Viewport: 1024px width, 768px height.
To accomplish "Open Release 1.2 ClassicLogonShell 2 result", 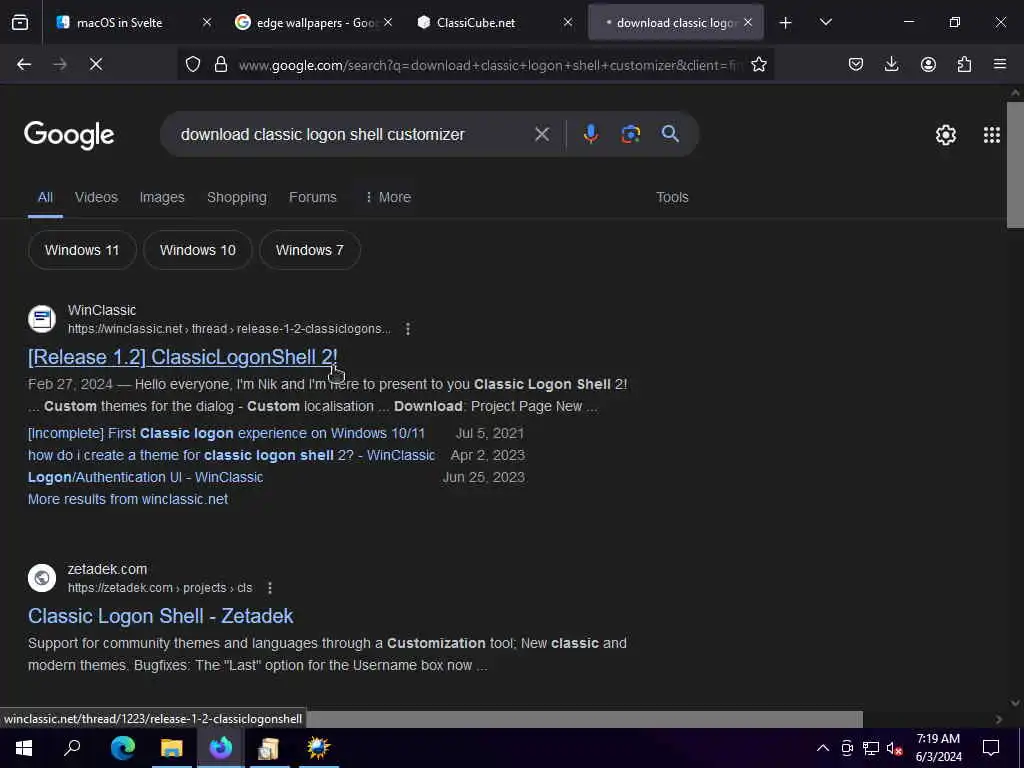I will [183, 357].
